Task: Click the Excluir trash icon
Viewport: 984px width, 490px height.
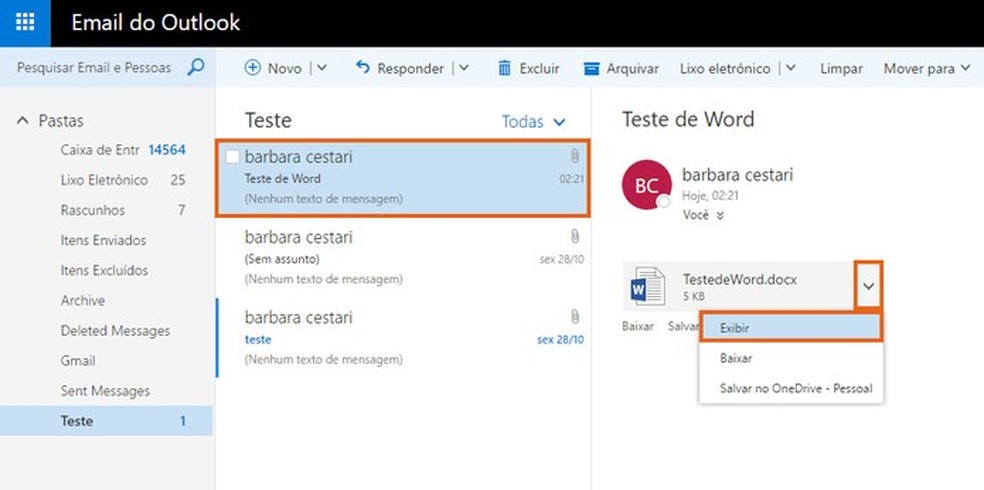Action: (505, 68)
